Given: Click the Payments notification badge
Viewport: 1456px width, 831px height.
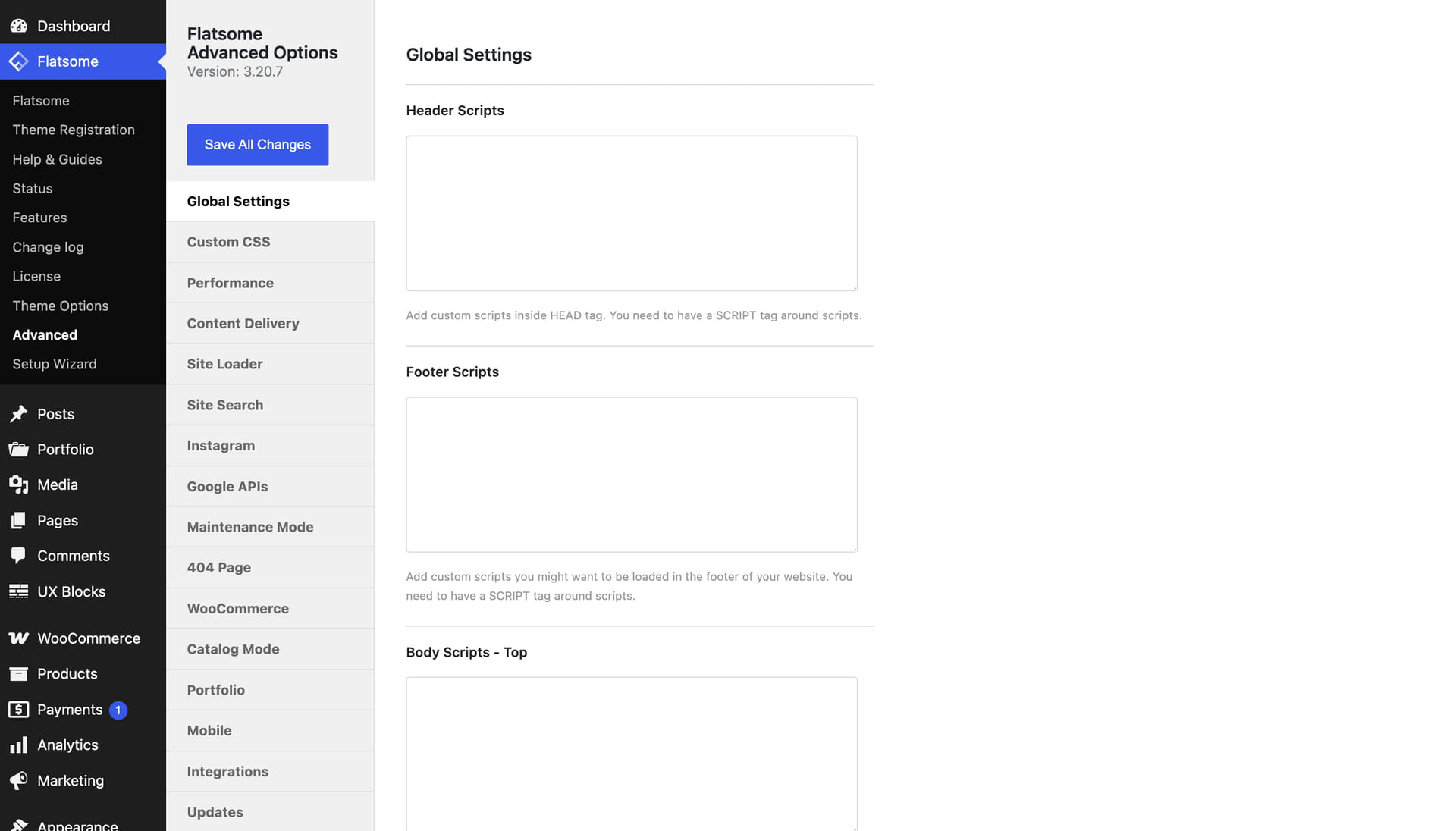Looking at the screenshot, I should pos(118,710).
